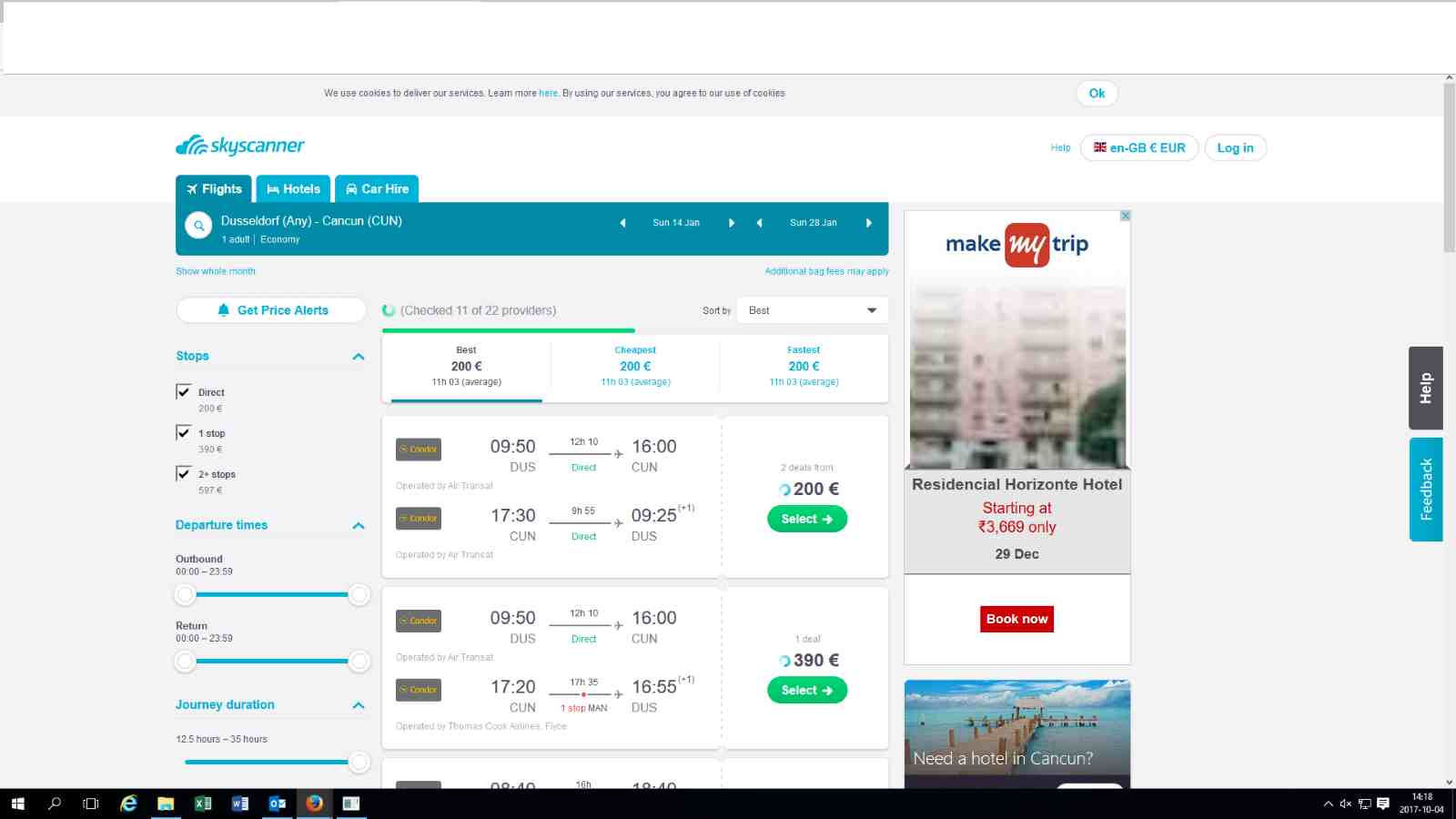
Task: Go to previous day before Sun 14 Jan
Action: click(622, 223)
